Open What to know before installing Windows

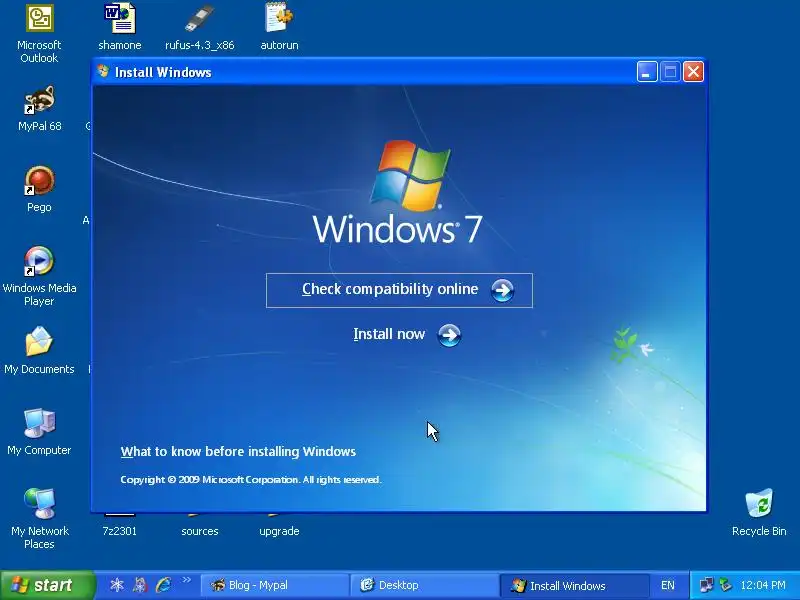coord(238,452)
